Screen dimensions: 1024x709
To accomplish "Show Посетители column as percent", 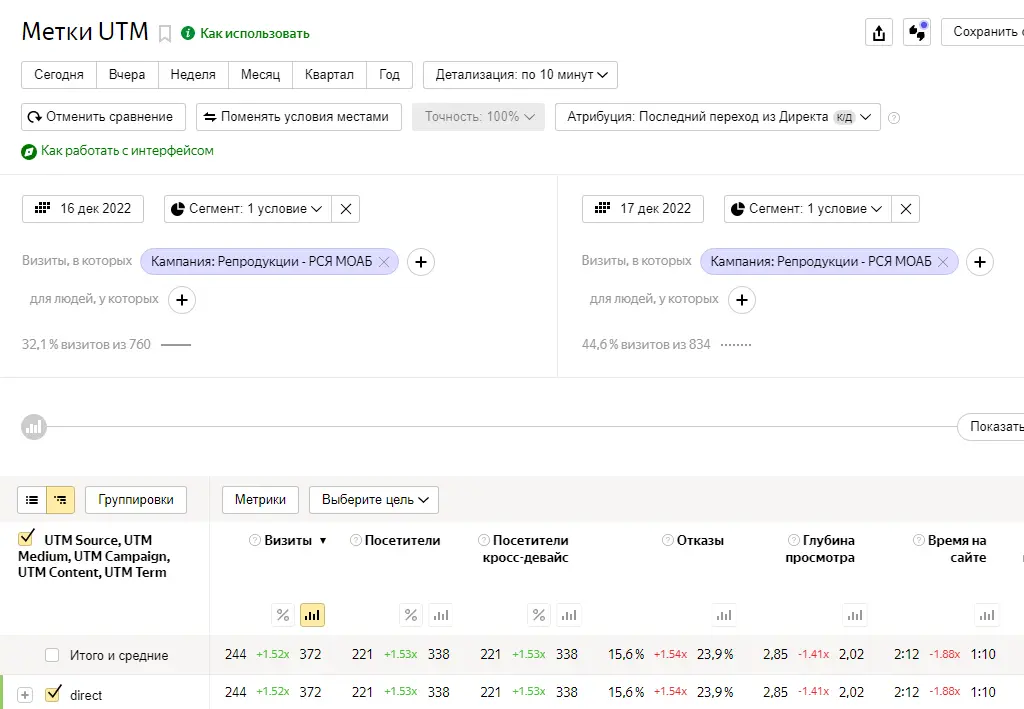I will (x=410, y=615).
